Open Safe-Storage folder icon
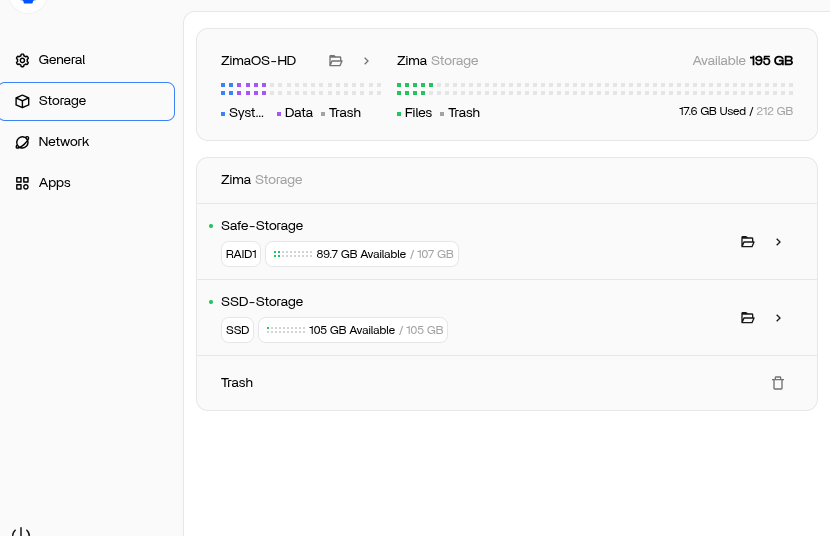Image resolution: width=830 pixels, height=536 pixels. coord(747,242)
